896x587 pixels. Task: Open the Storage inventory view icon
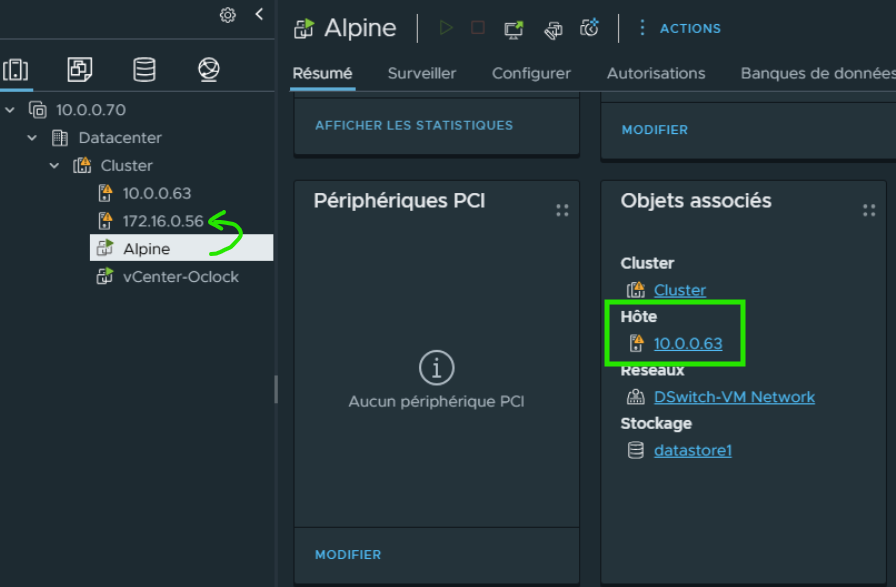(144, 69)
